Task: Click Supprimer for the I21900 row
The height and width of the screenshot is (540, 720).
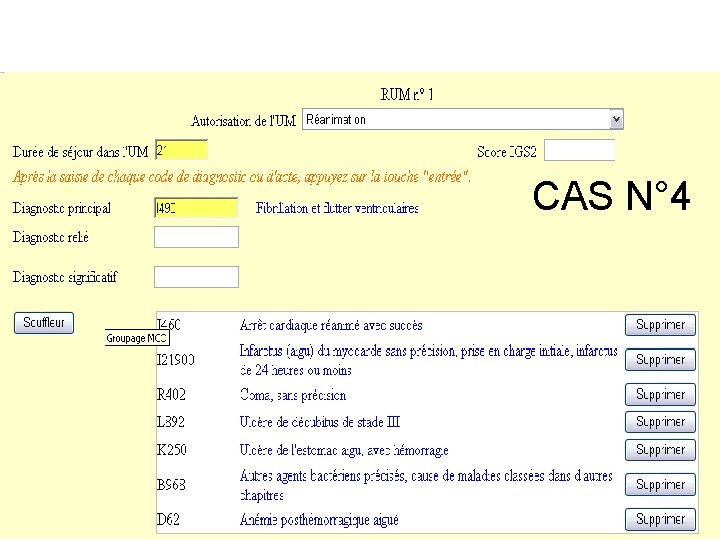Action: point(660,360)
